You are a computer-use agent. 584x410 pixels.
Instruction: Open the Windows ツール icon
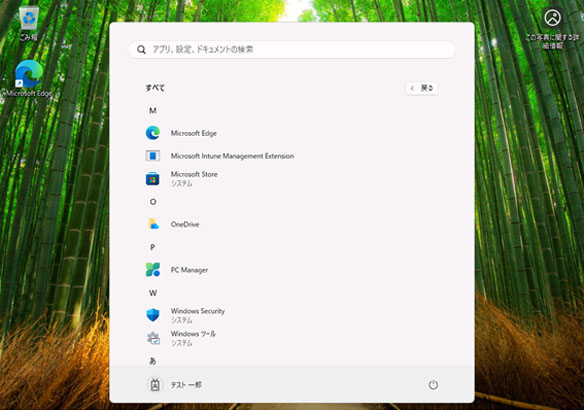pyautogui.click(x=153, y=338)
